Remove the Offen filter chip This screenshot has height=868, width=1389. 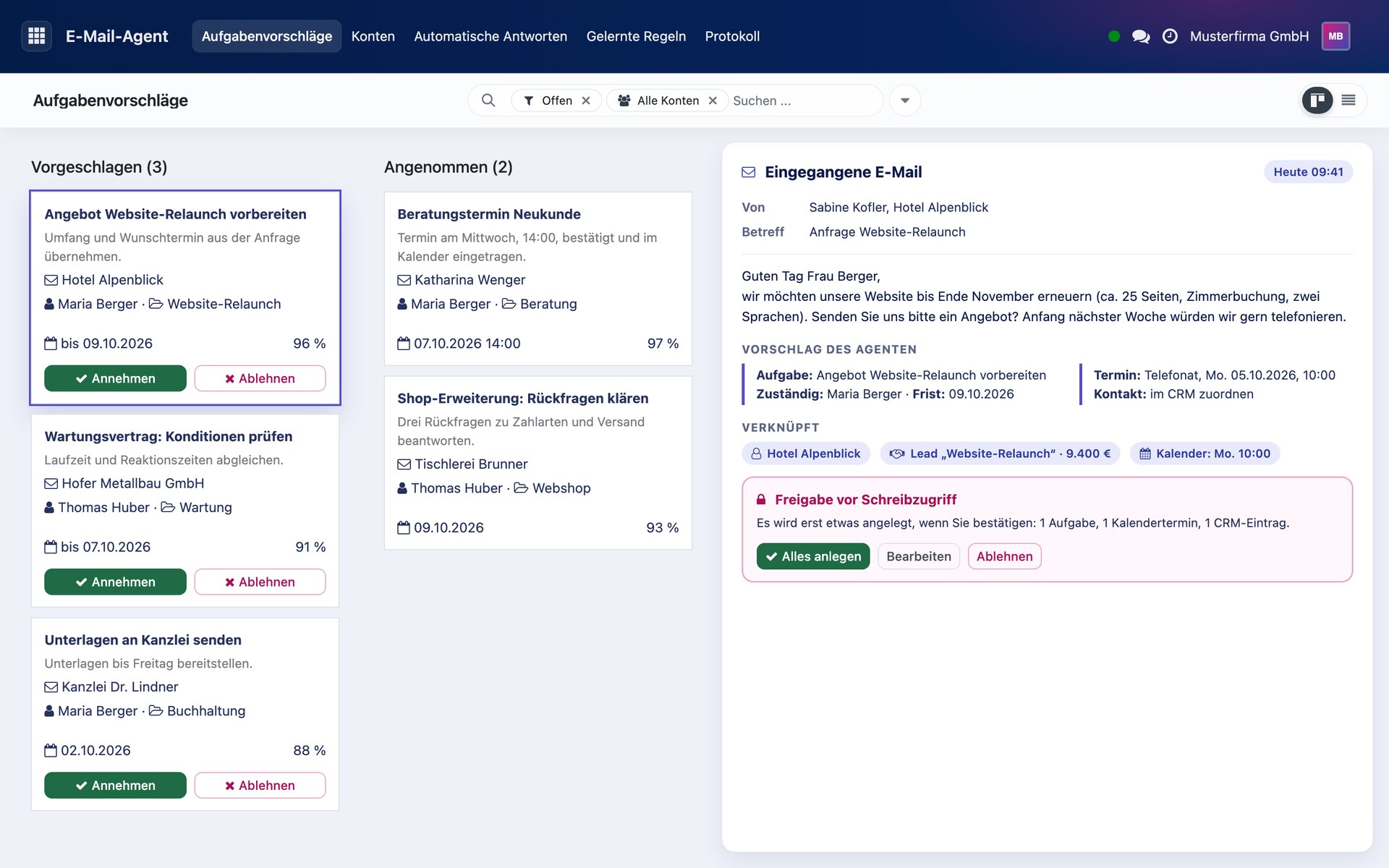click(x=586, y=101)
